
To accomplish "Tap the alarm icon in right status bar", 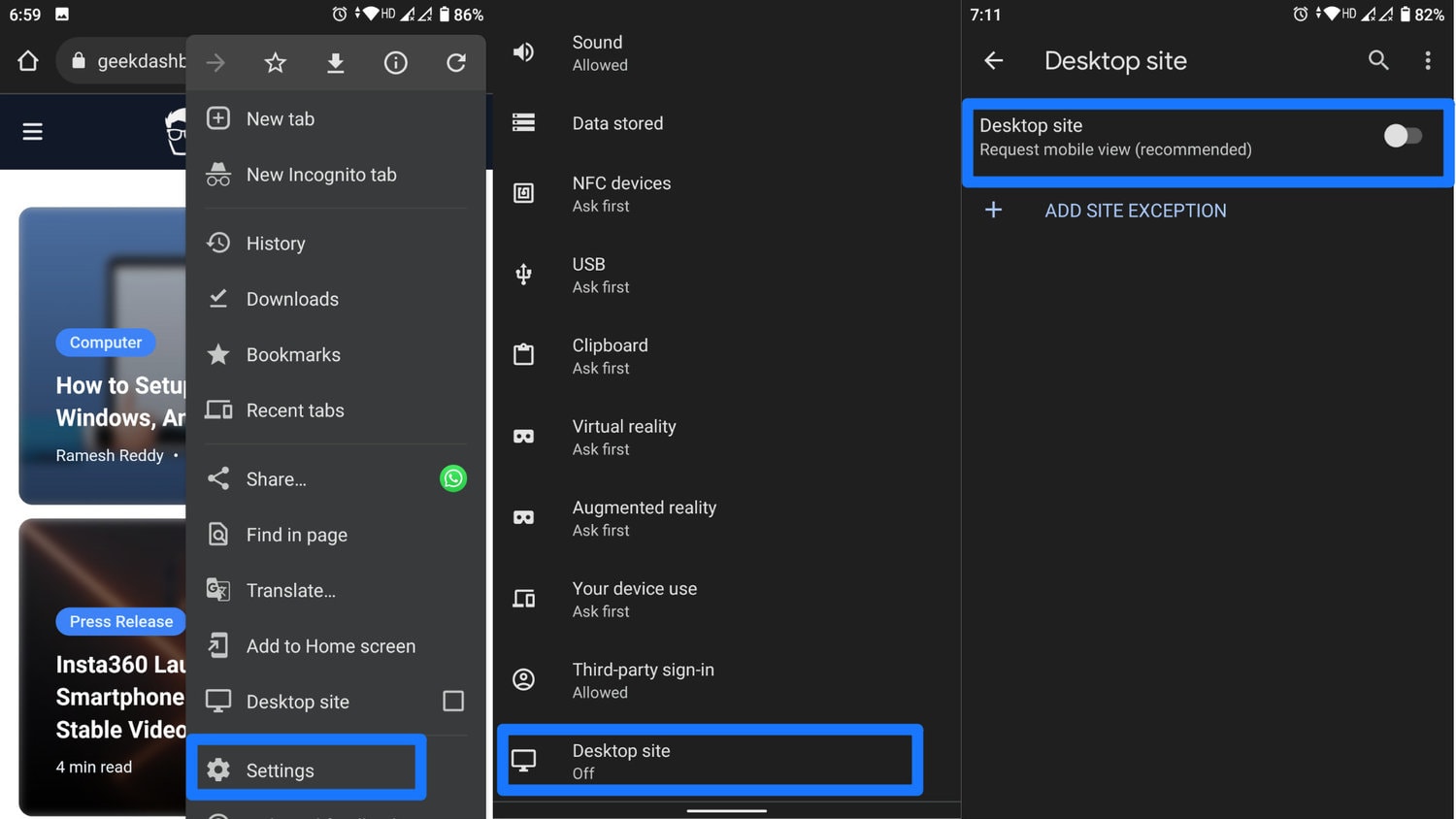I will coord(1301,14).
